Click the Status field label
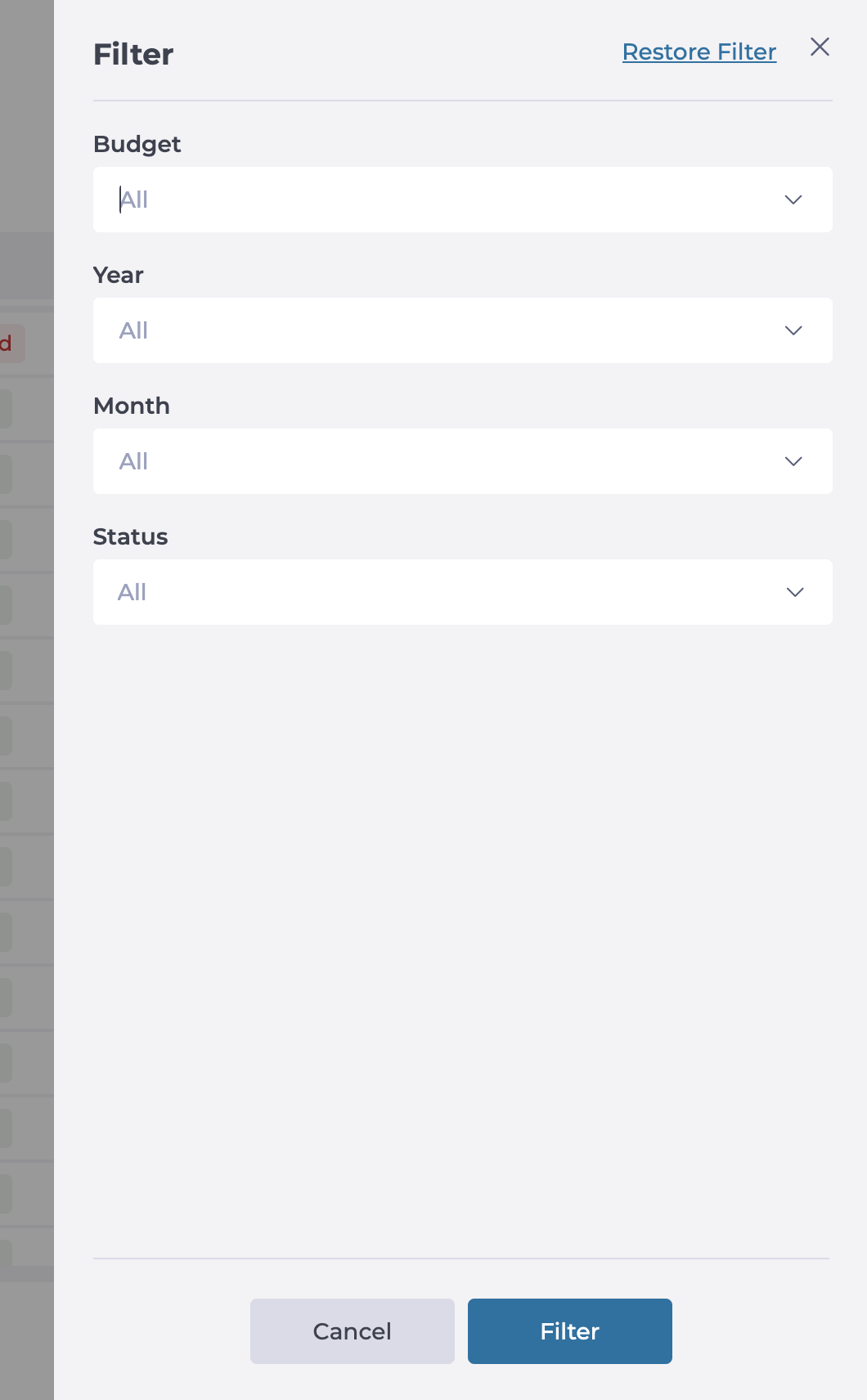Image resolution: width=867 pixels, height=1400 pixels. click(x=131, y=536)
